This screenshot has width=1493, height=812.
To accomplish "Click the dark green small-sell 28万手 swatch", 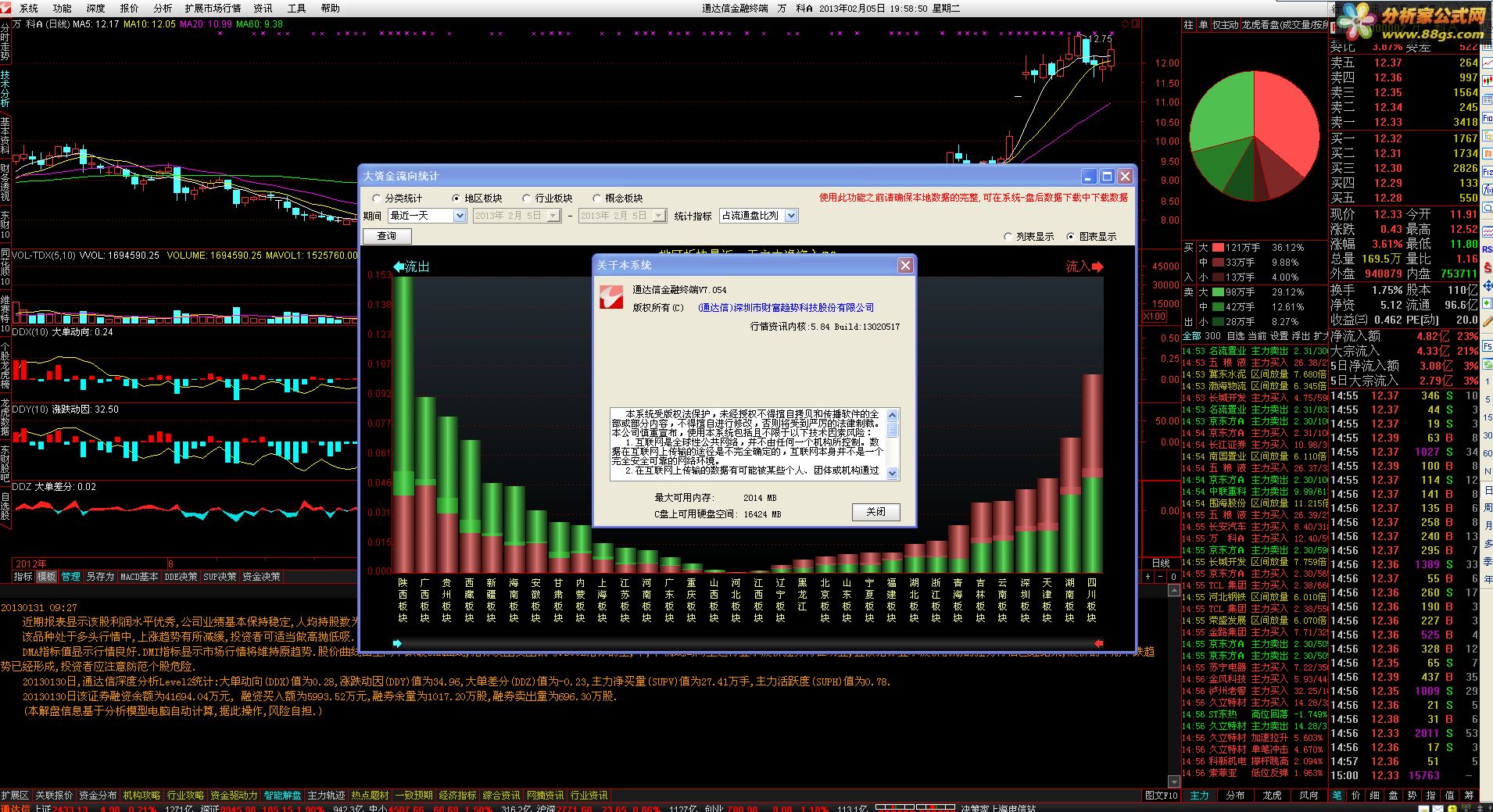I will coord(1218,322).
